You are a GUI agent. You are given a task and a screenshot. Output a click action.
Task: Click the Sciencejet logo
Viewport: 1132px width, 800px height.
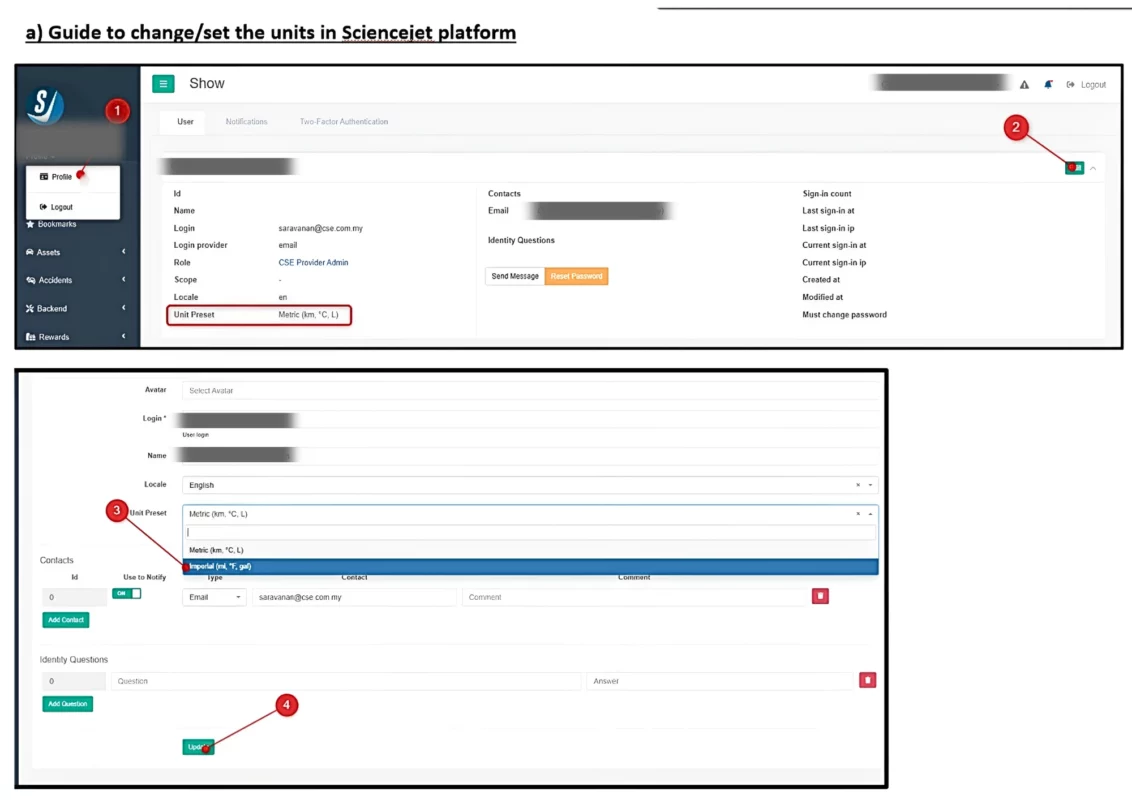coord(46,106)
